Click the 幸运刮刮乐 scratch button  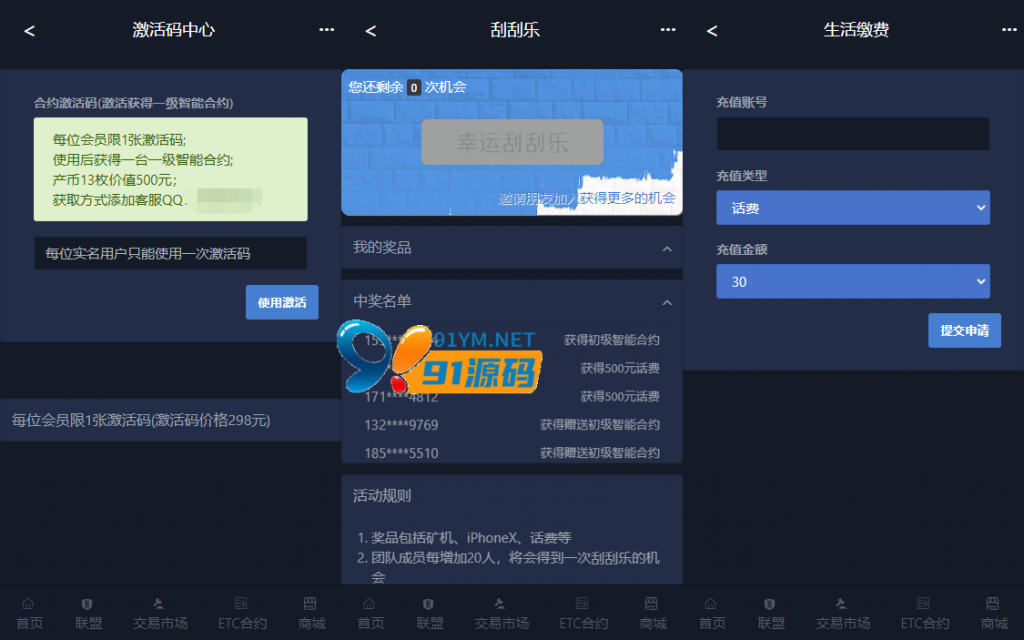point(512,142)
